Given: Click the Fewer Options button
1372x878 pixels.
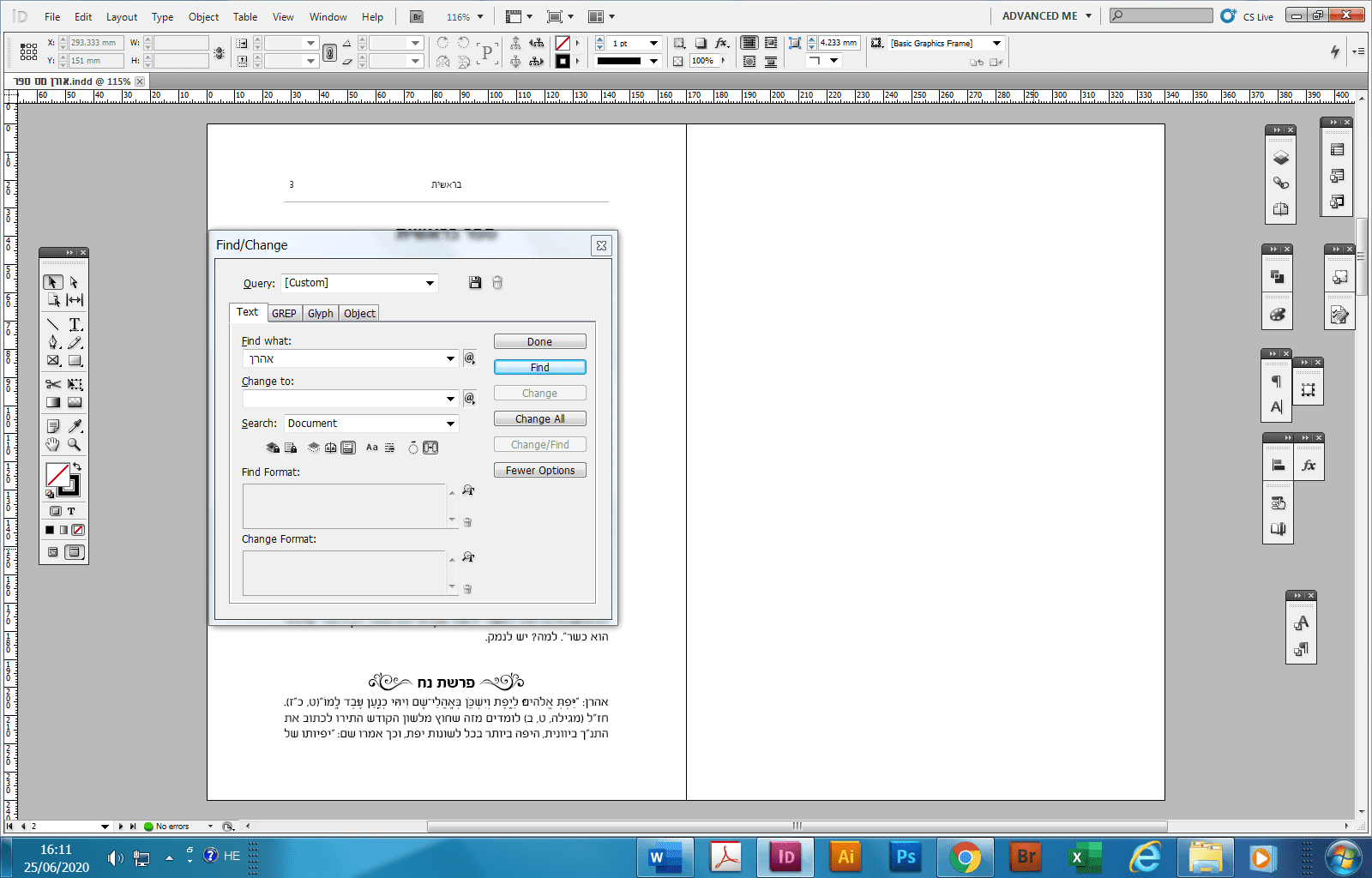Looking at the screenshot, I should [540, 470].
